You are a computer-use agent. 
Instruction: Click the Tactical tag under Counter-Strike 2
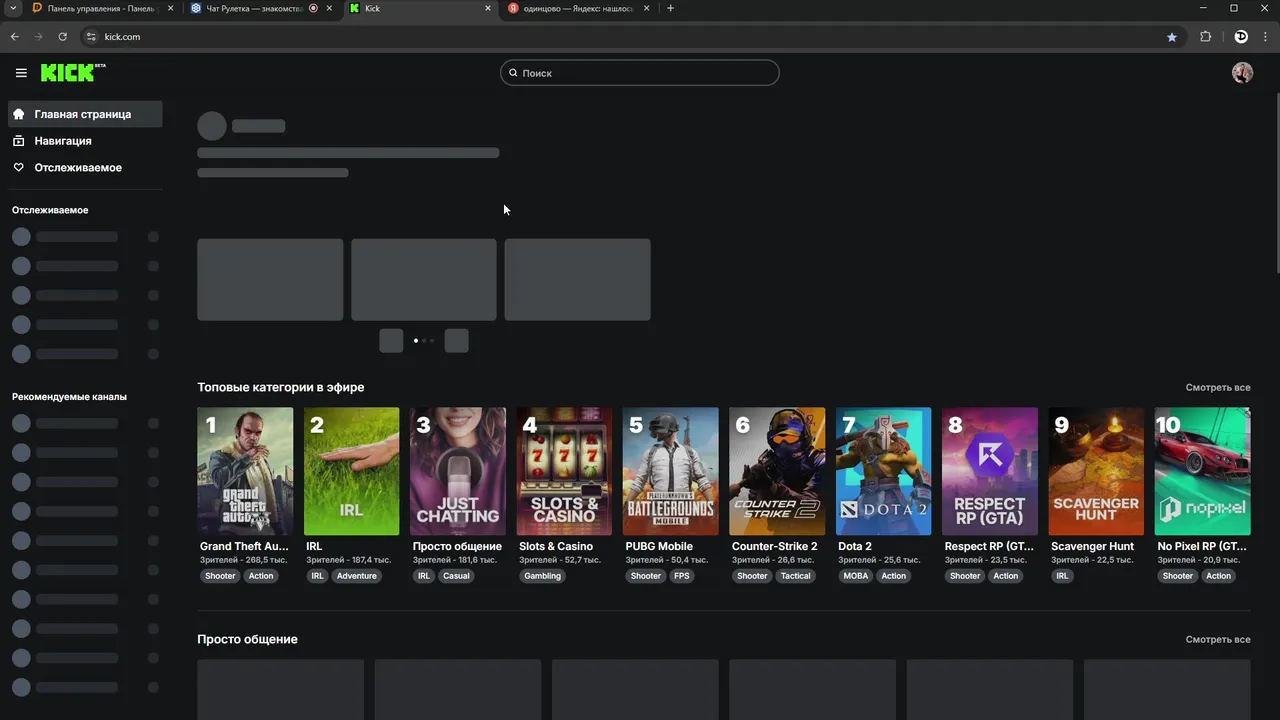796,576
